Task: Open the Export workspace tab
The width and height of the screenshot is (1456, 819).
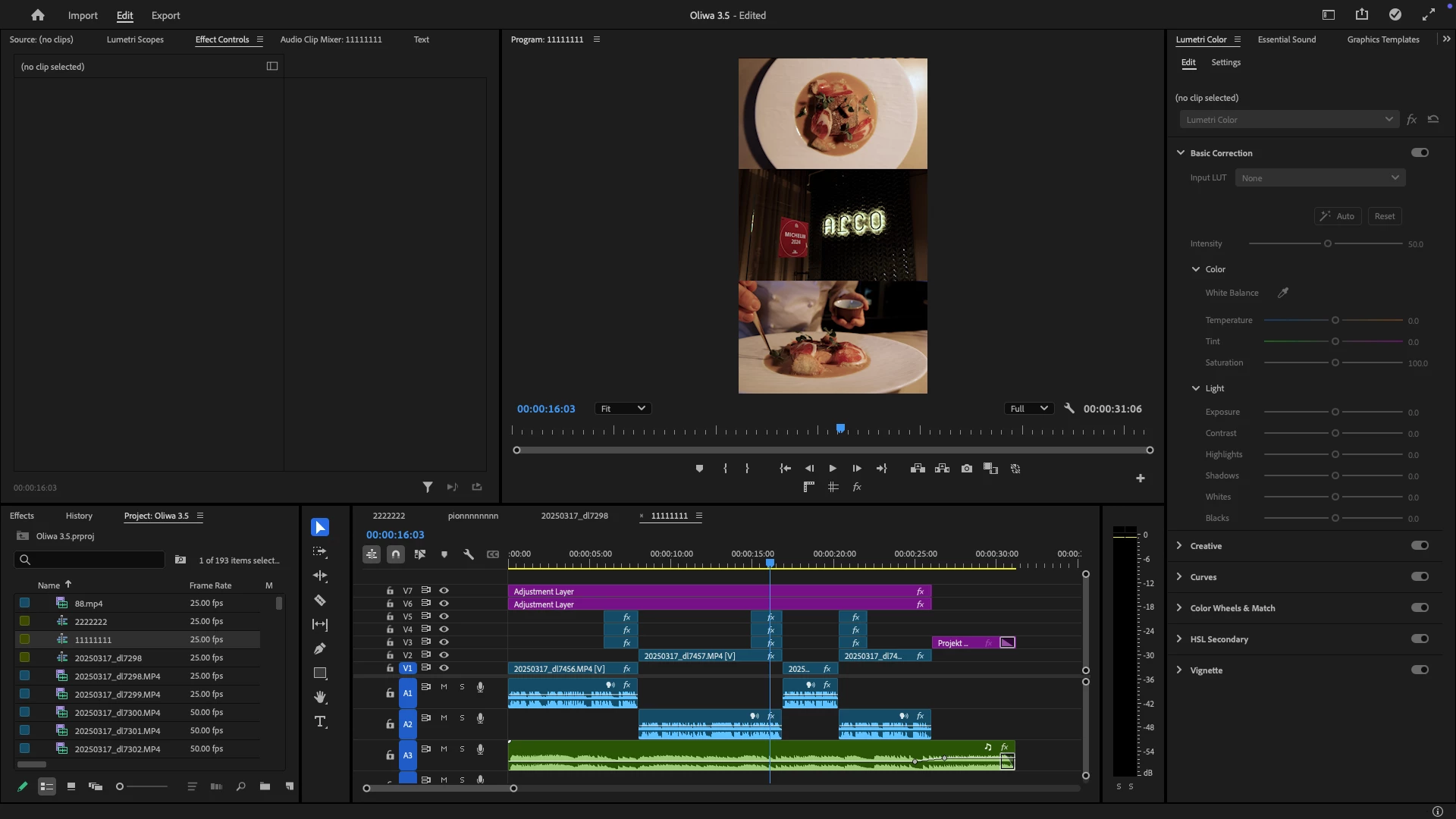Action: [x=165, y=15]
